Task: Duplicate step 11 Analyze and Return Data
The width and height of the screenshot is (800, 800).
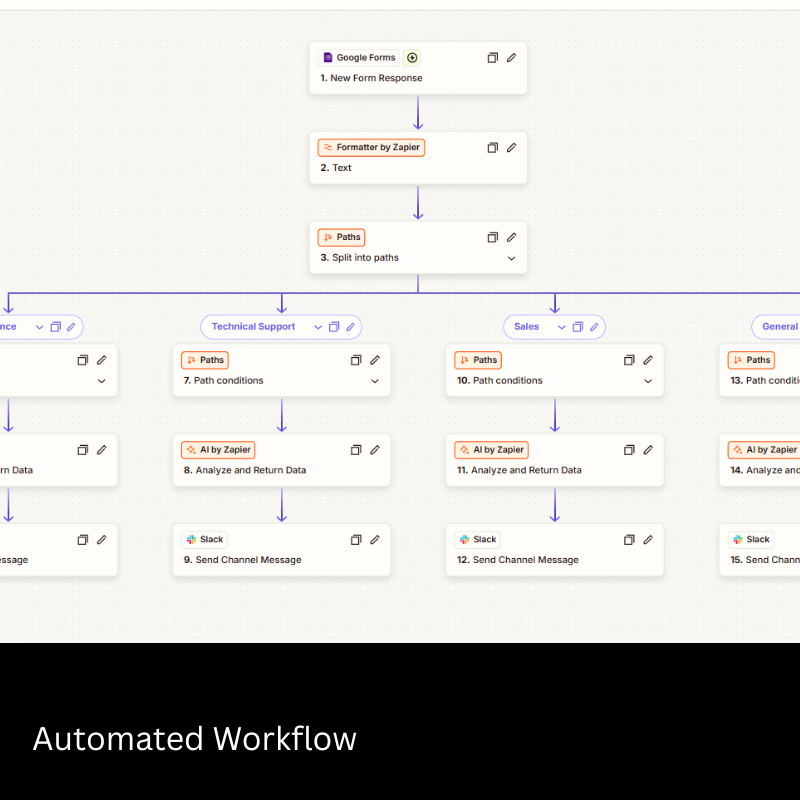Action: click(629, 450)
